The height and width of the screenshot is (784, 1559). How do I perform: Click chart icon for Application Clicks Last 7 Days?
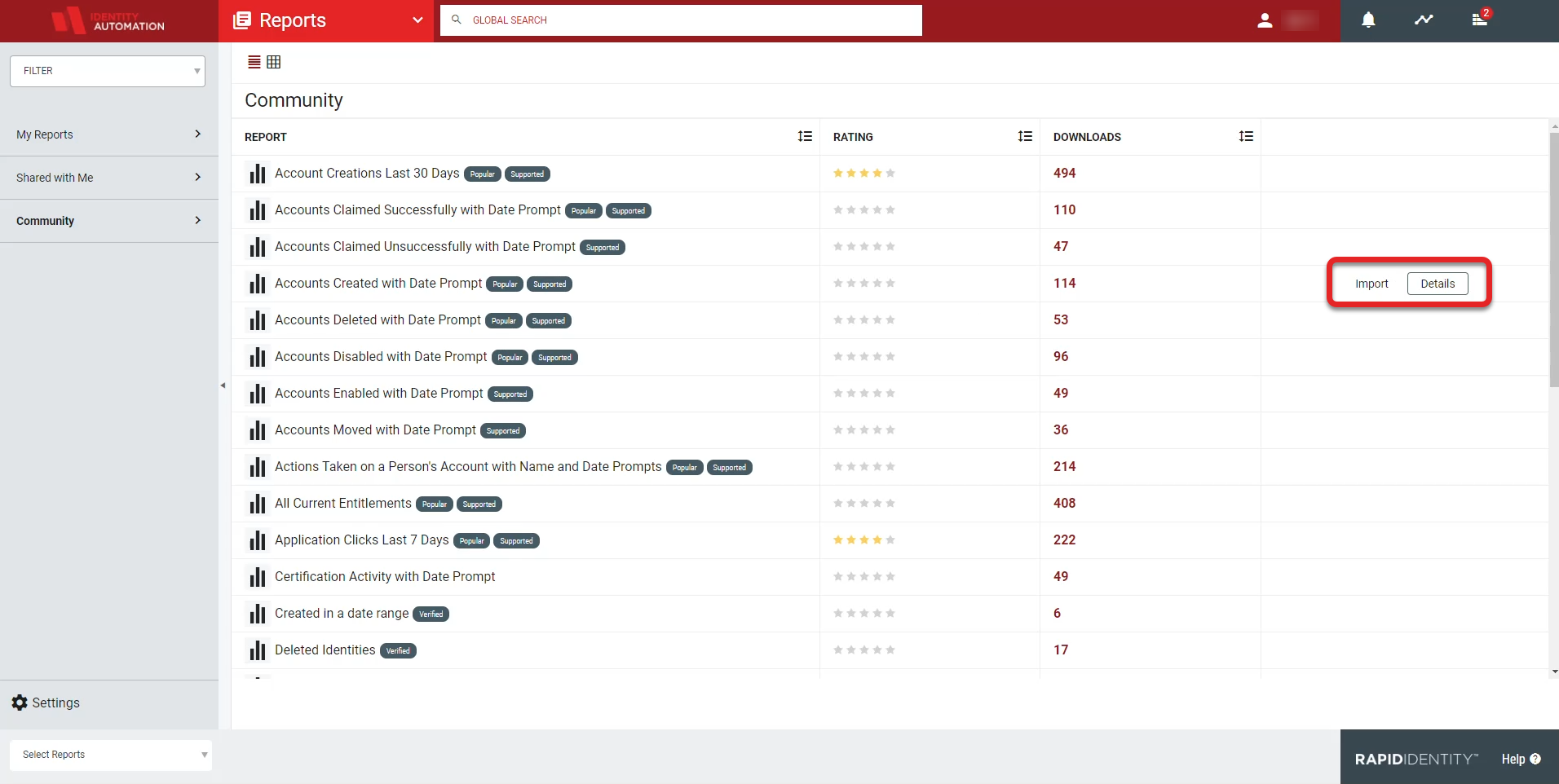(258, 540)
